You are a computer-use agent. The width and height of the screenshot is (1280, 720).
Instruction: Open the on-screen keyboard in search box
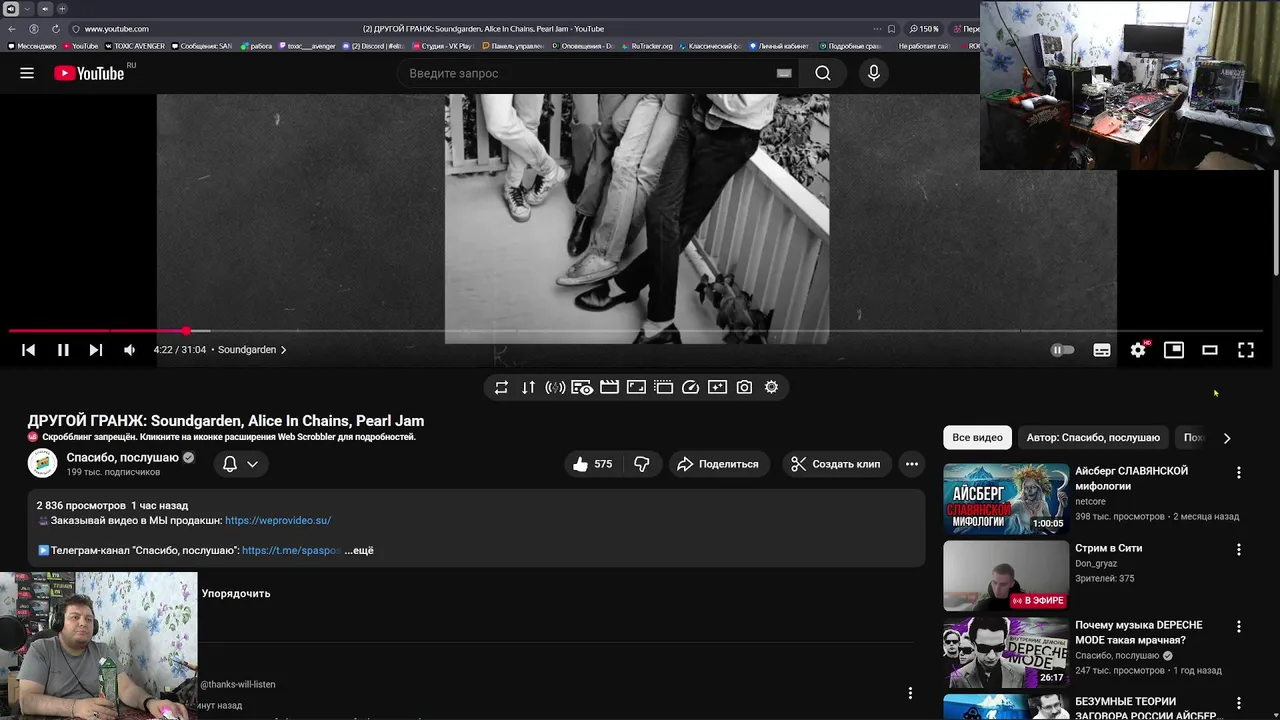784,73
